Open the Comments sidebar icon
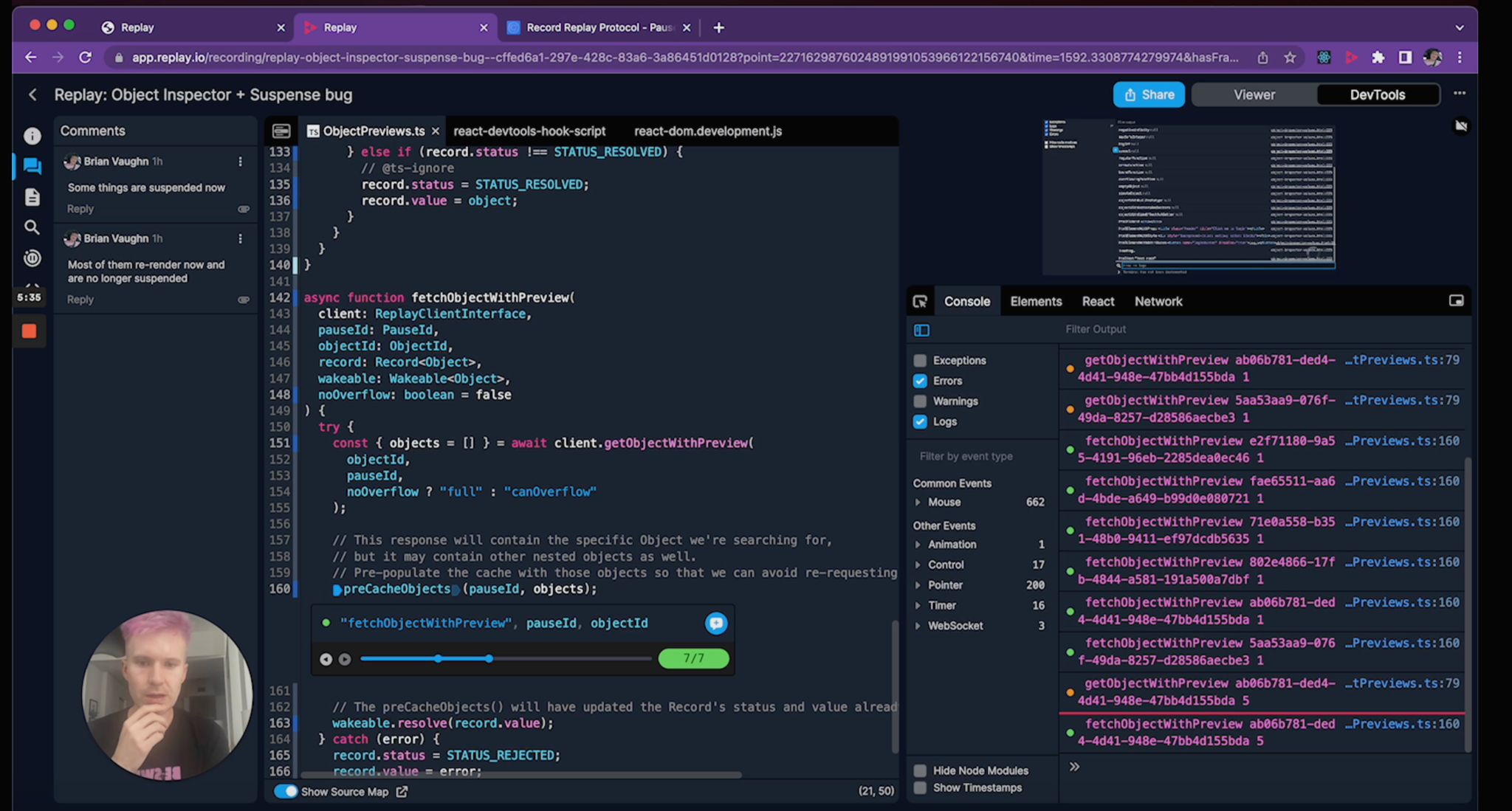Screen dimensions: 1512x811 32,166
